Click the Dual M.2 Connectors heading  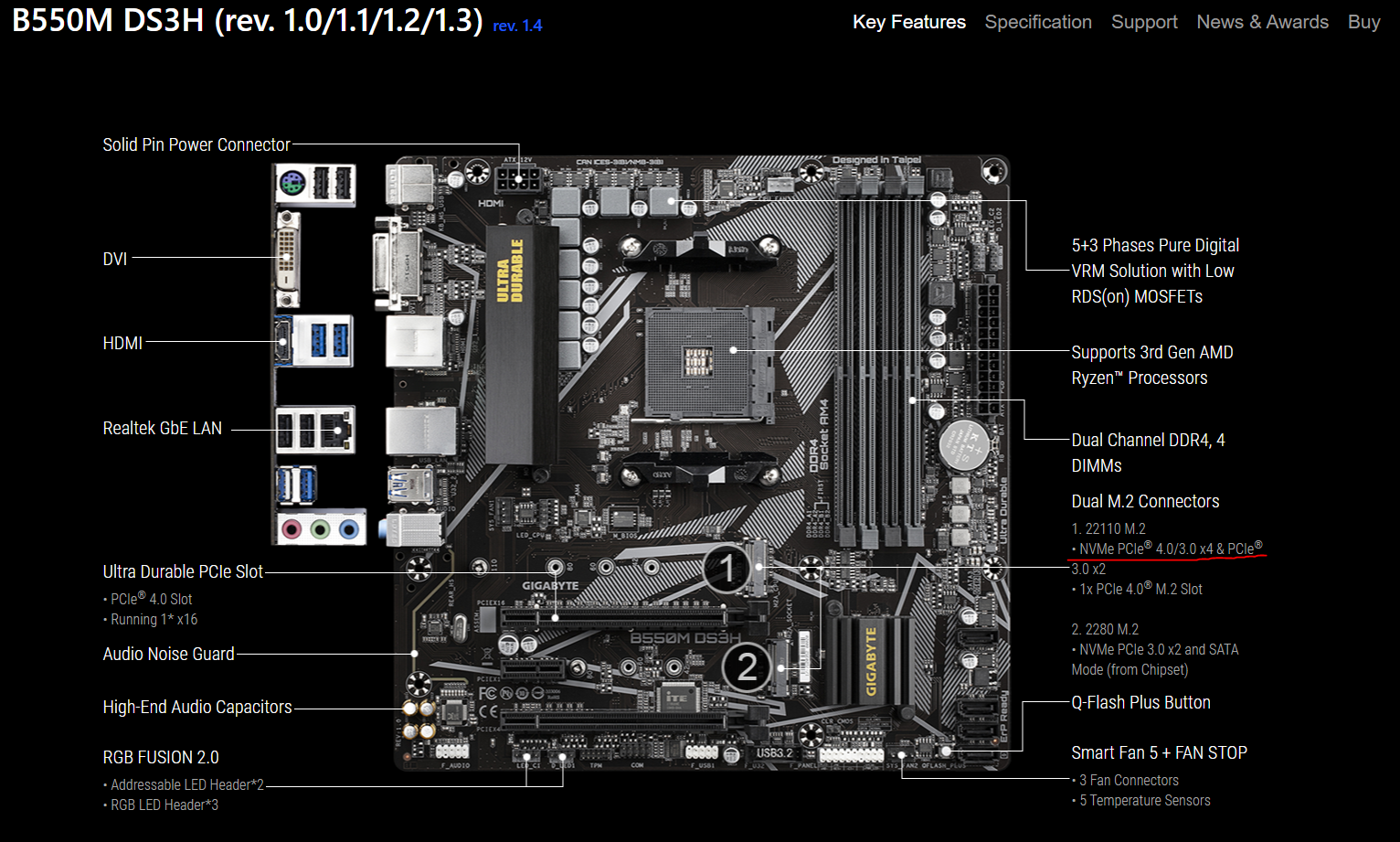pos(1145,501)
